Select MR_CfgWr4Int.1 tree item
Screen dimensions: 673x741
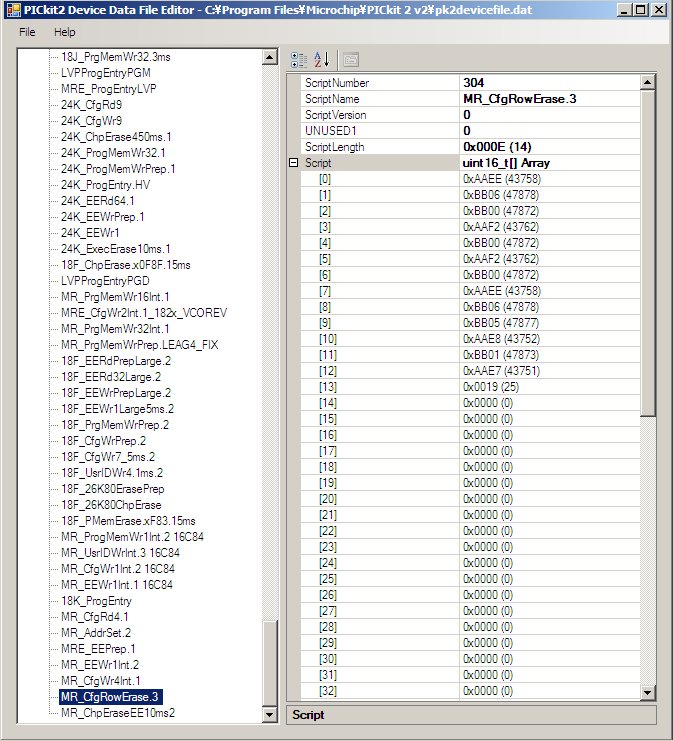click(x=101, y=681)
